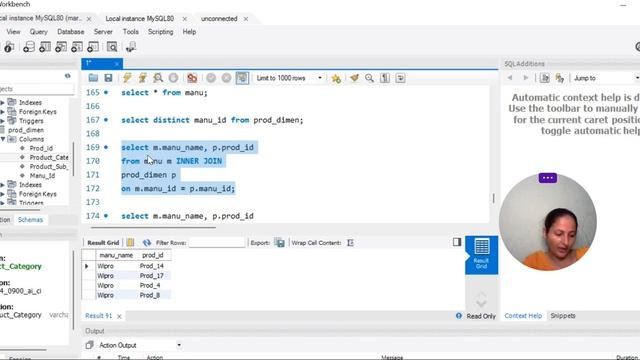Click the create stored procedure icon
The height and width of the screenshot is (360, 640).
[77, 47]
